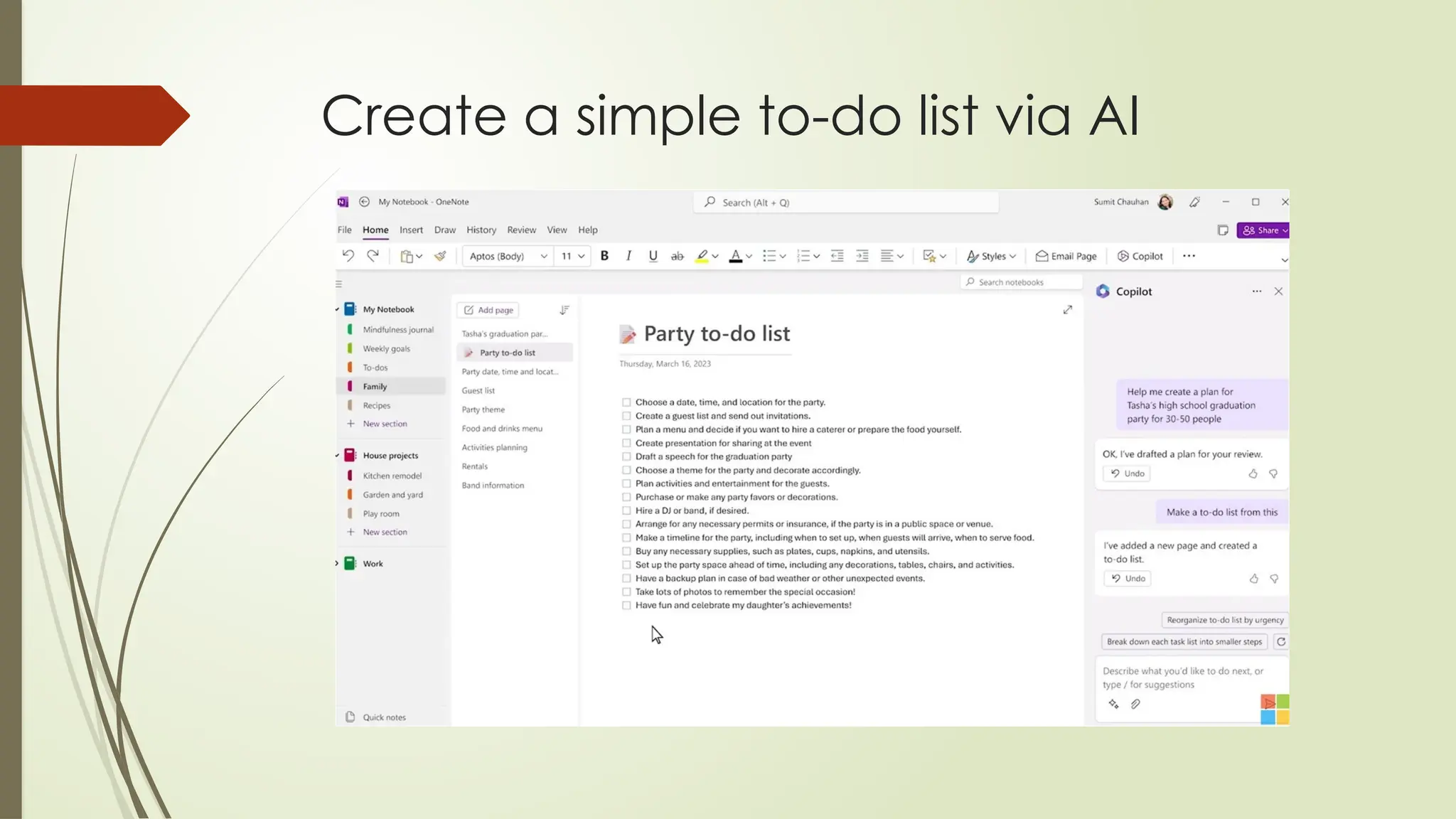Image resolution: width=1456 pixels, height=819 pixels.
Task: Collapse the House projects notebook
Action: 338,456
